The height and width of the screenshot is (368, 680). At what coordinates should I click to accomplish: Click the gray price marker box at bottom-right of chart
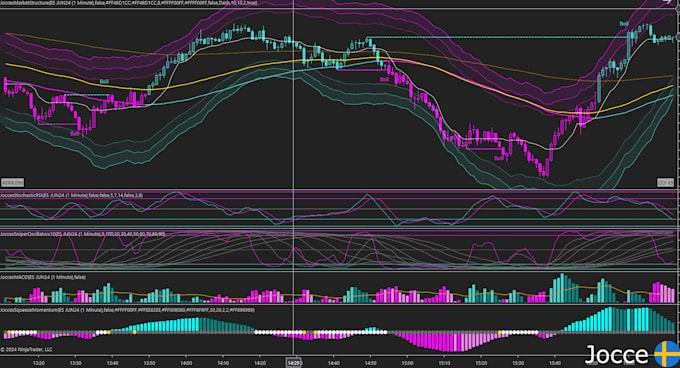666,182
